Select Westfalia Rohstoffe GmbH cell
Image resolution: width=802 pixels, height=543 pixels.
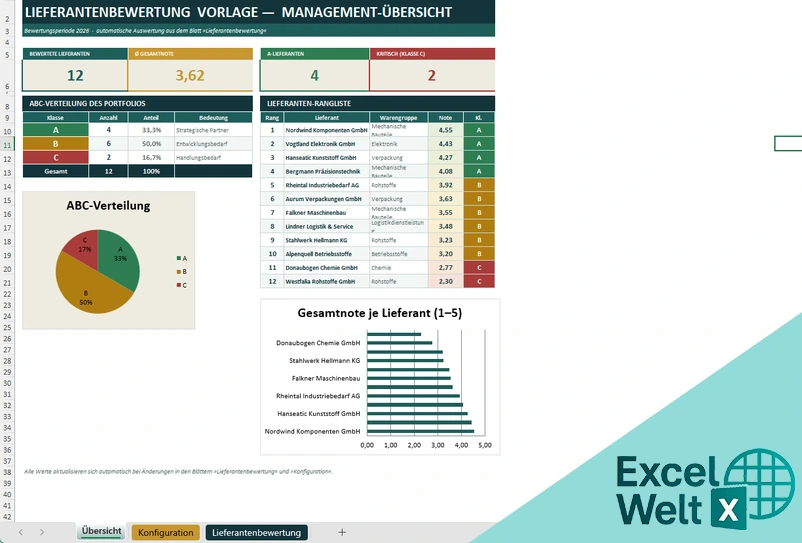point(326,281)
